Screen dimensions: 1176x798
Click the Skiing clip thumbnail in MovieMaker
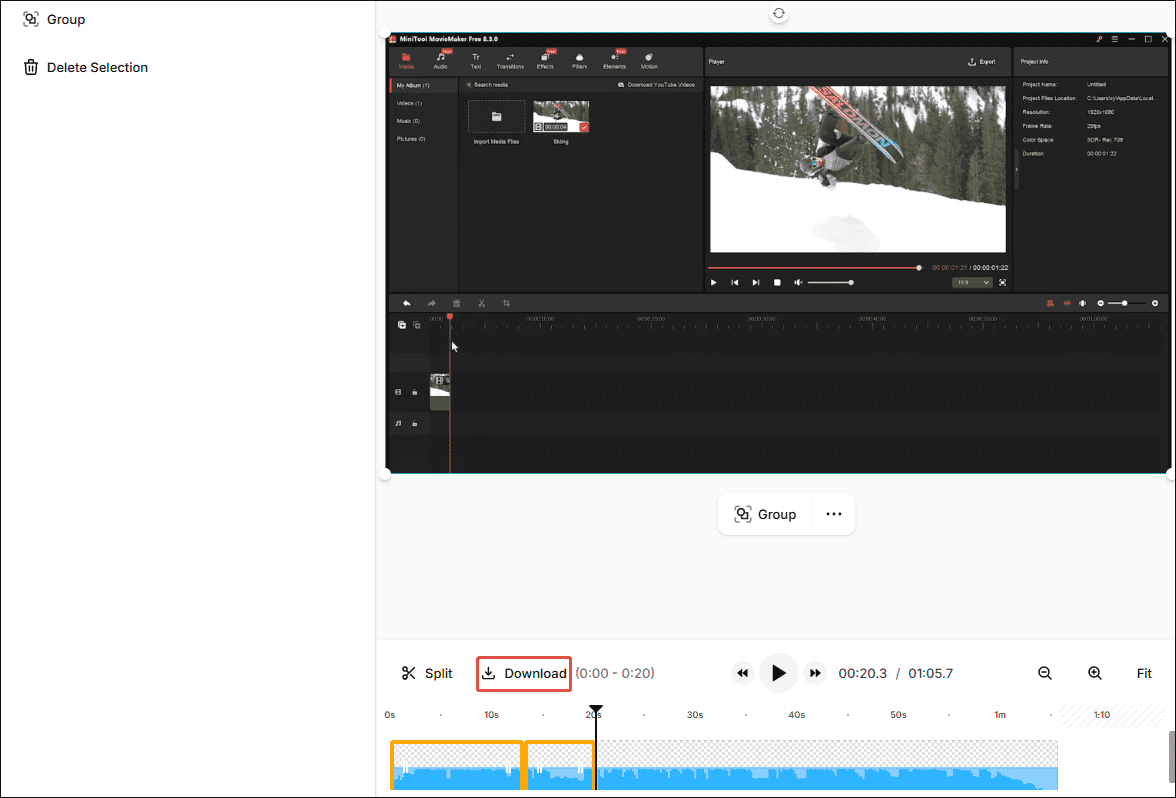[x=561, y=117]
